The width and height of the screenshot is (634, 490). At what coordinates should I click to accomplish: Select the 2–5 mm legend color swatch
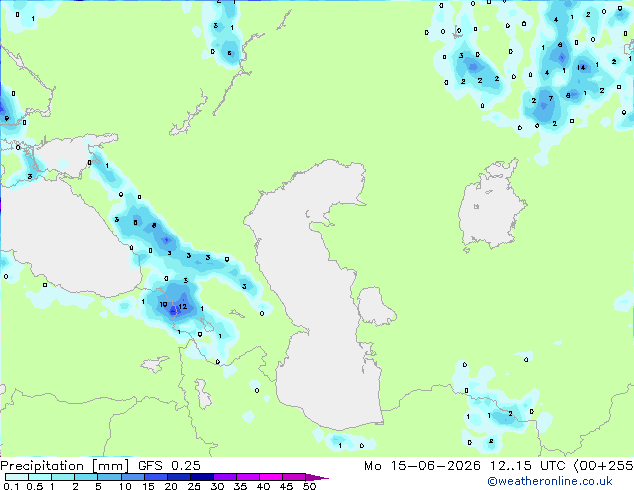pyautogui.click(x=86, y=477)
